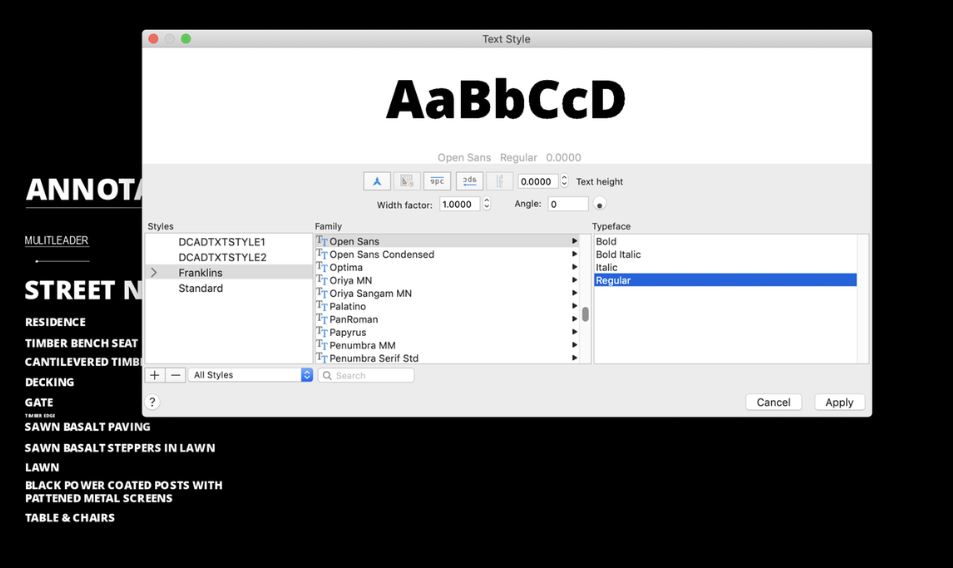
Task: Click the arrow beside Franklins
Action: (154, 273)
